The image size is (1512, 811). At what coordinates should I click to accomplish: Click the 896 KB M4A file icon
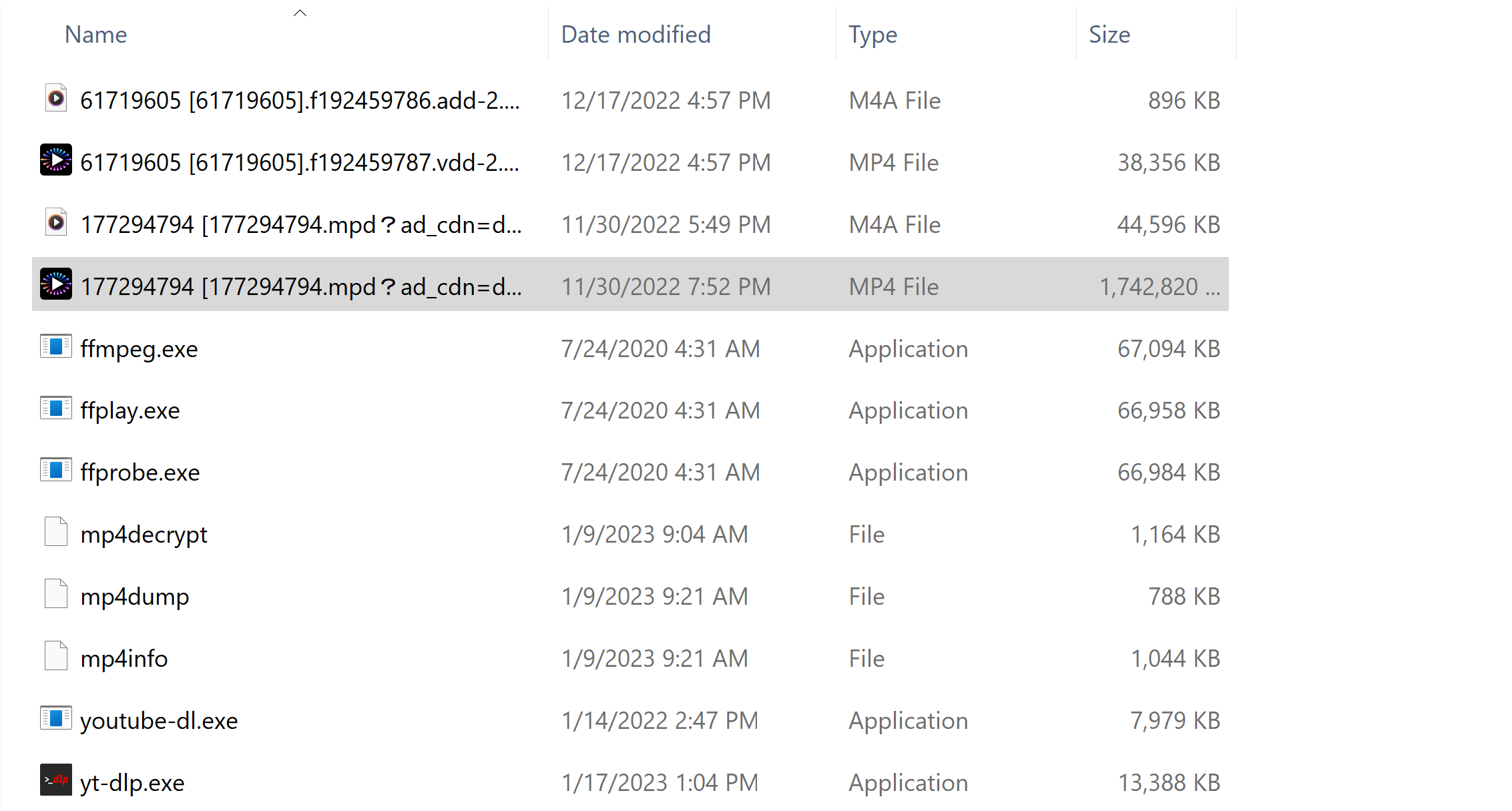point(55,98)
